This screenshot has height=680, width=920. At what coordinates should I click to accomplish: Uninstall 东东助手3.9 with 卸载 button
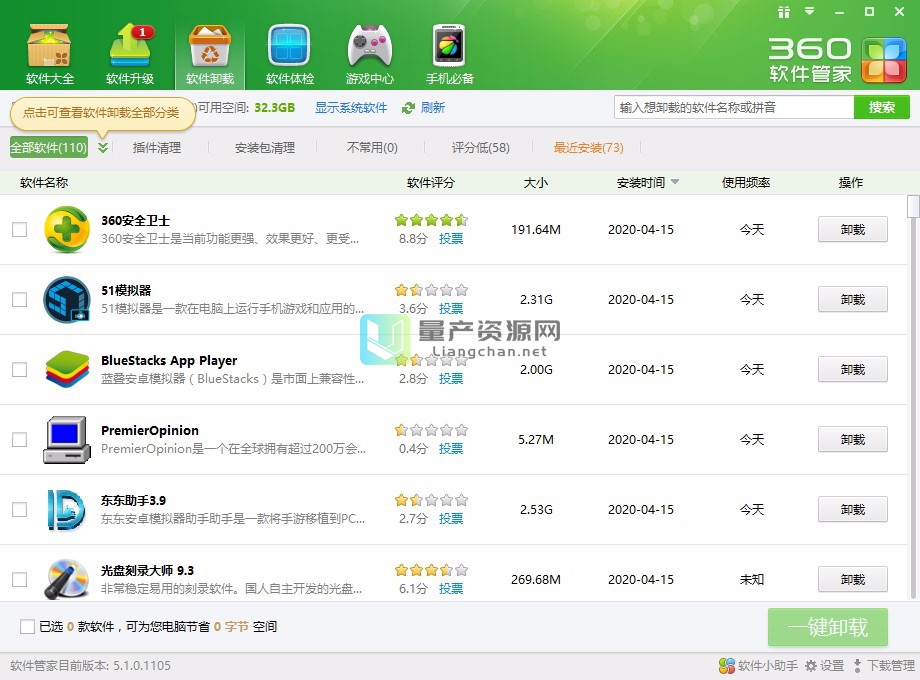[x=853, y=509]
